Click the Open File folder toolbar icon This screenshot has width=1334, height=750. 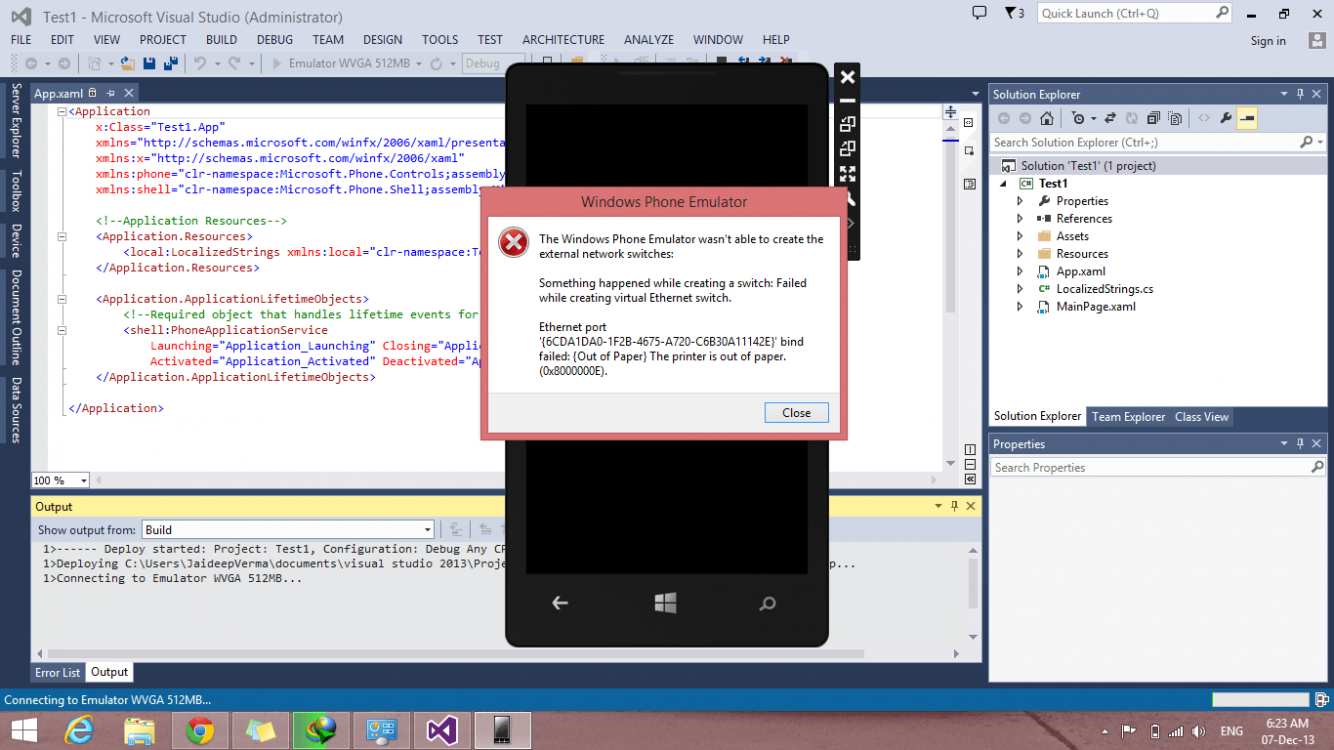127,63
